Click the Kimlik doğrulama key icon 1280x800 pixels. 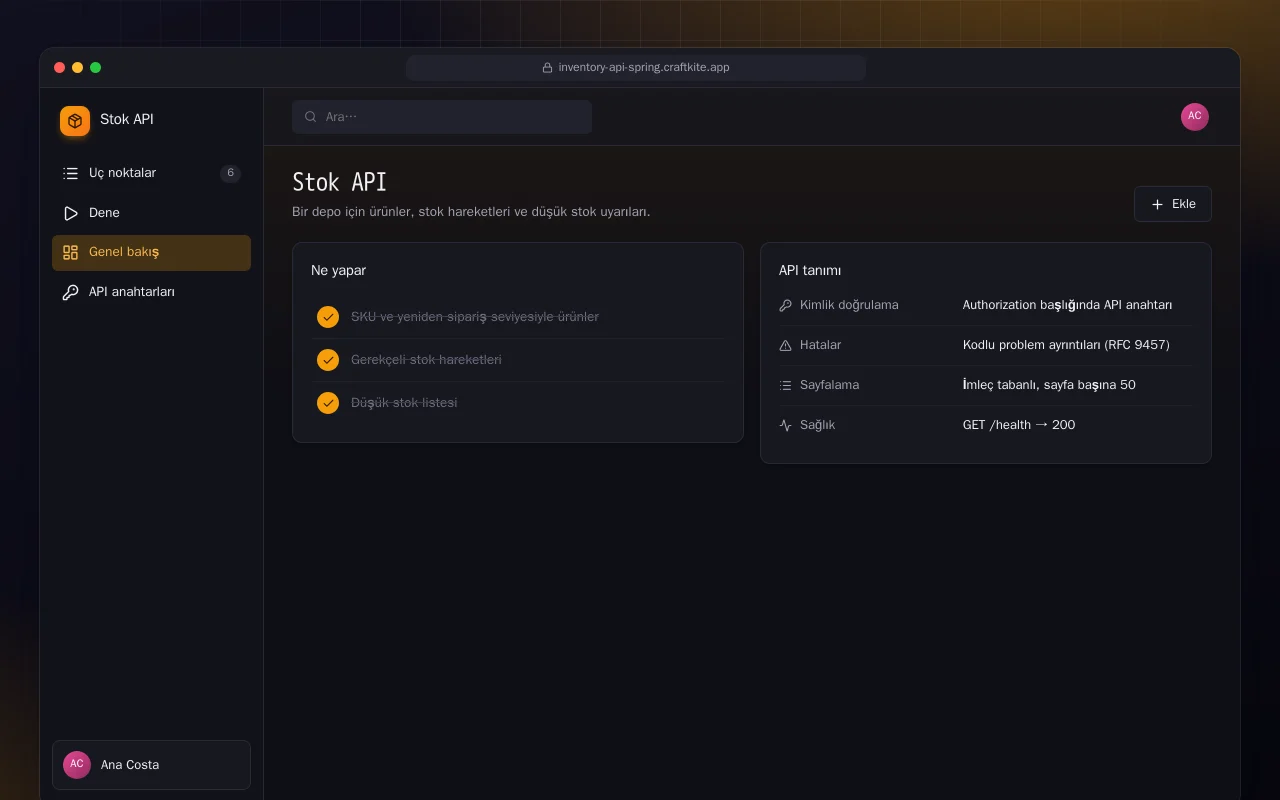click(x=785, y=305)
